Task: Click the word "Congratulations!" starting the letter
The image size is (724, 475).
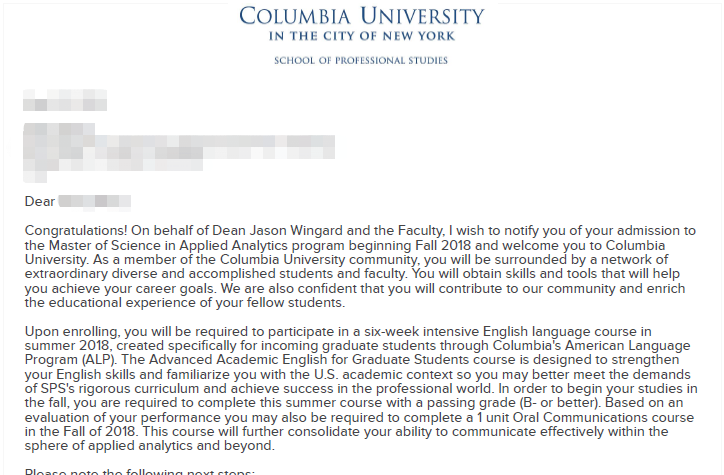Action: tap(76, 231)
